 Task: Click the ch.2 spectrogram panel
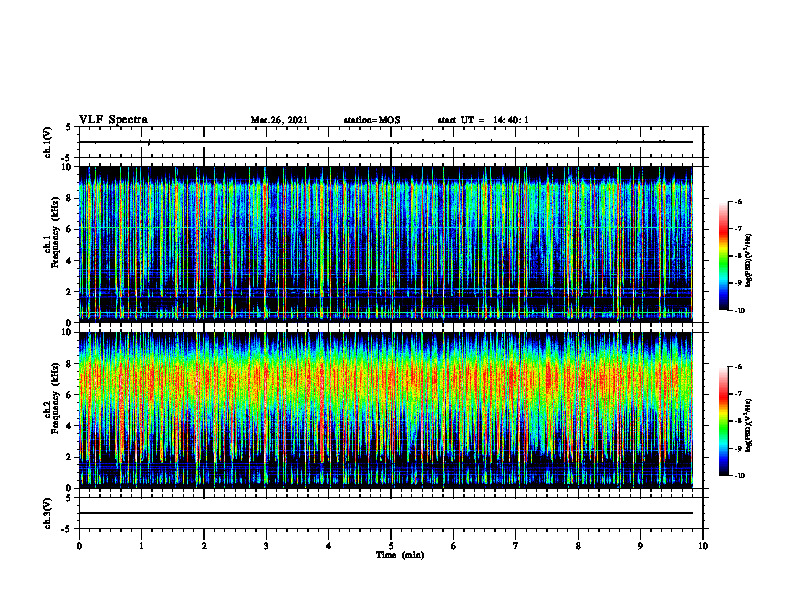(386, 410)
